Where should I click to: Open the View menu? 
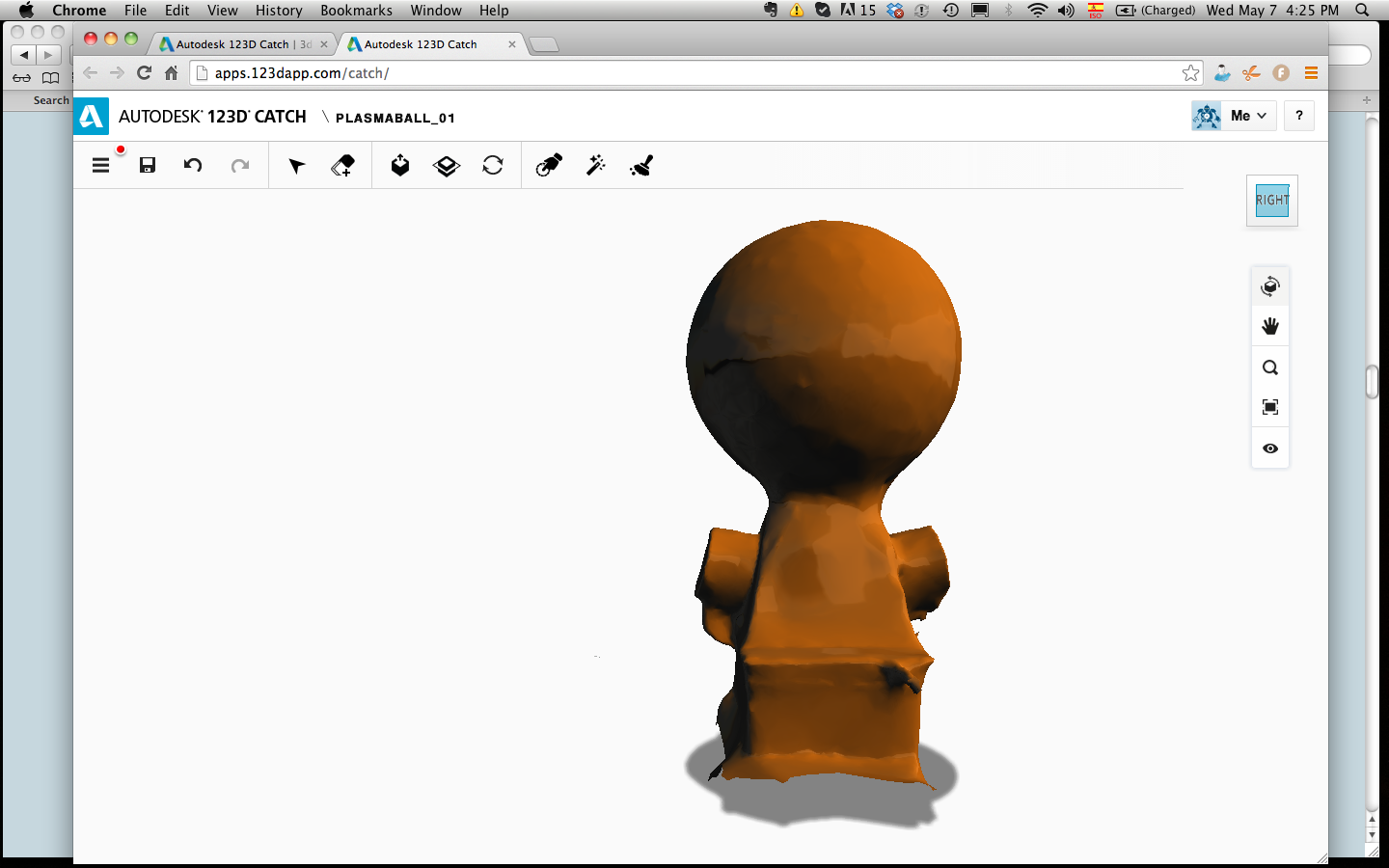[222, 11]
